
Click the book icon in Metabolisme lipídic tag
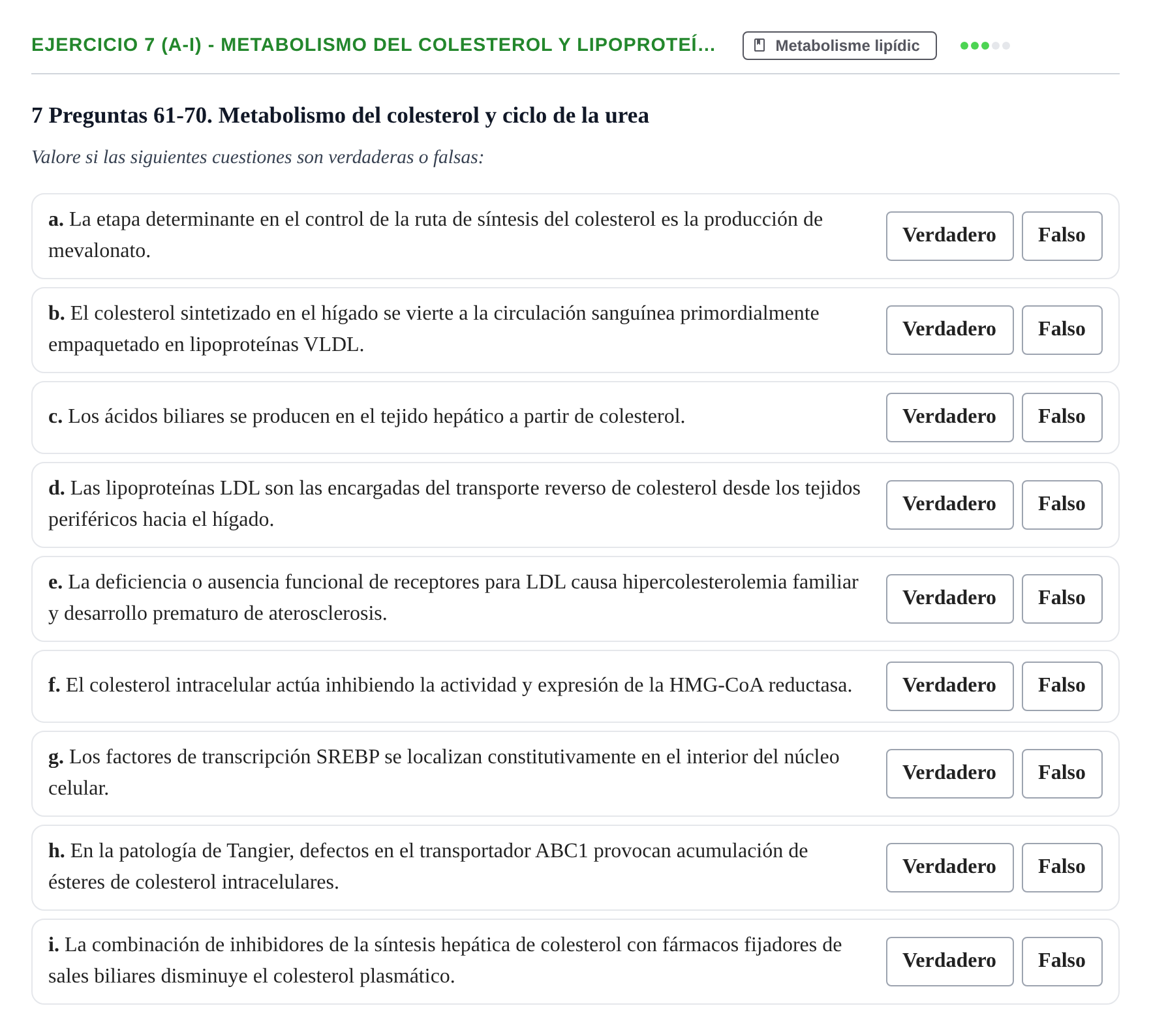[x=760, y=45]
